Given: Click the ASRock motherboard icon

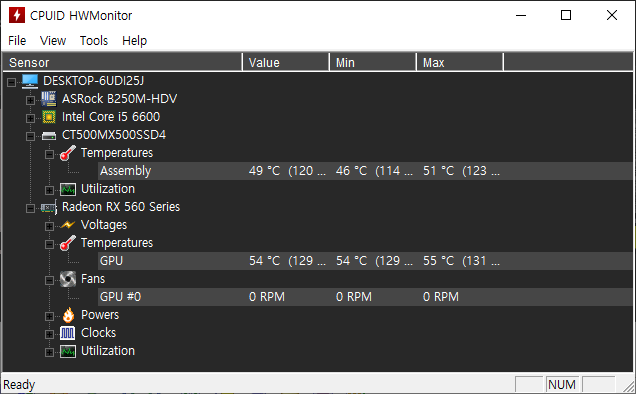Looking at the screenshot, I should pyautogui.click(x=49, y=99).
